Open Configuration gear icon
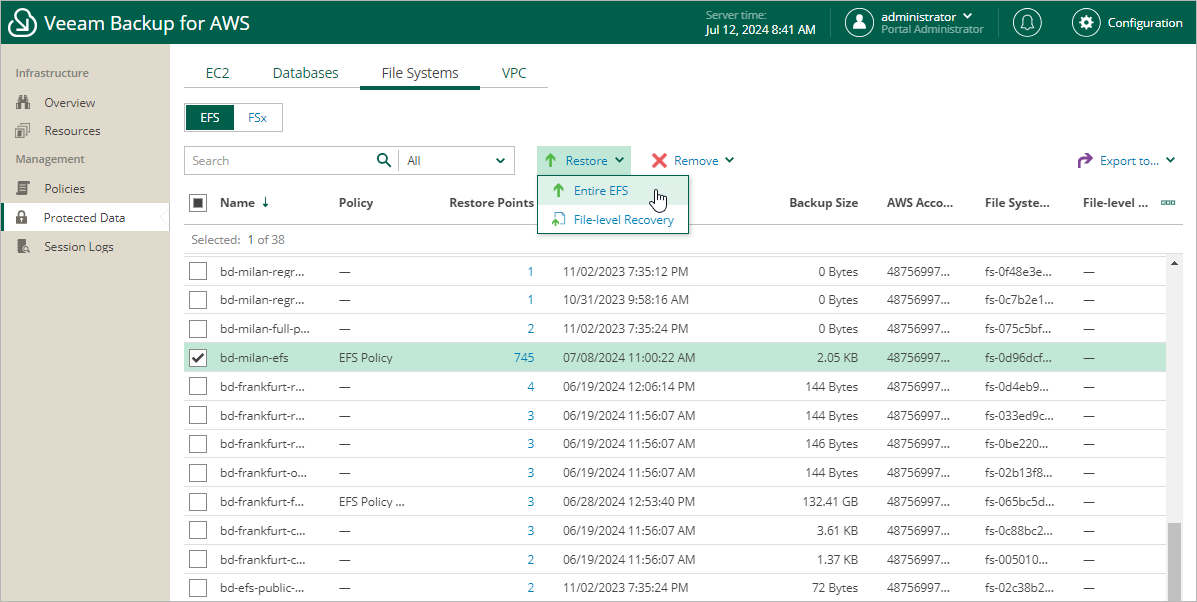This screenshot has height=602, width=1197. [x=1086, y=23]
